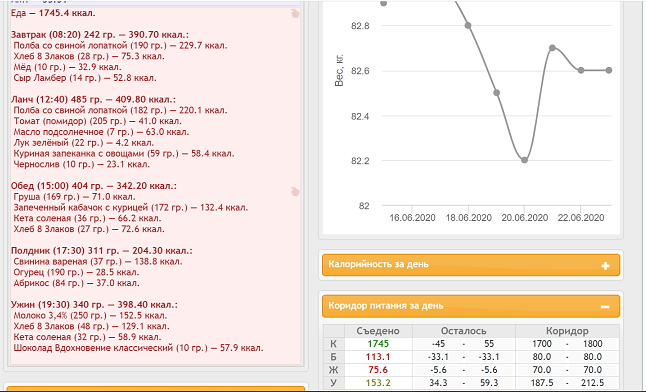Click the Еда — 1745.4 ккал total line

coord(53,13)
